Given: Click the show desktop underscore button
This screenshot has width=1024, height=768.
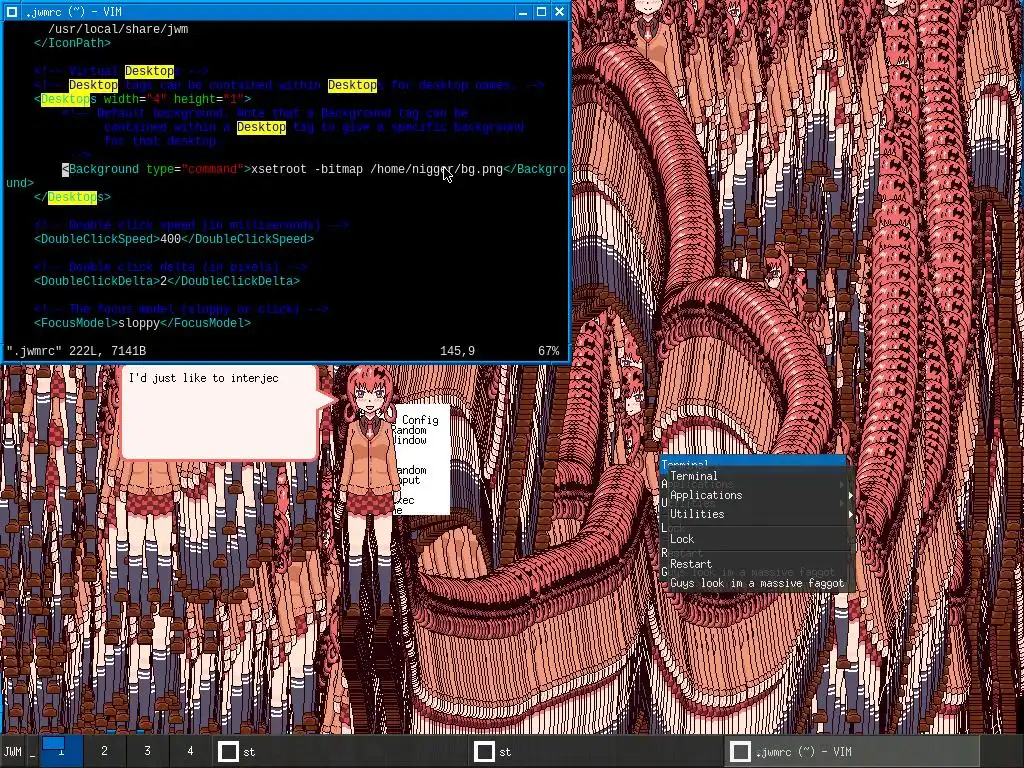Looking at the screenshot, I should (32, 752).
